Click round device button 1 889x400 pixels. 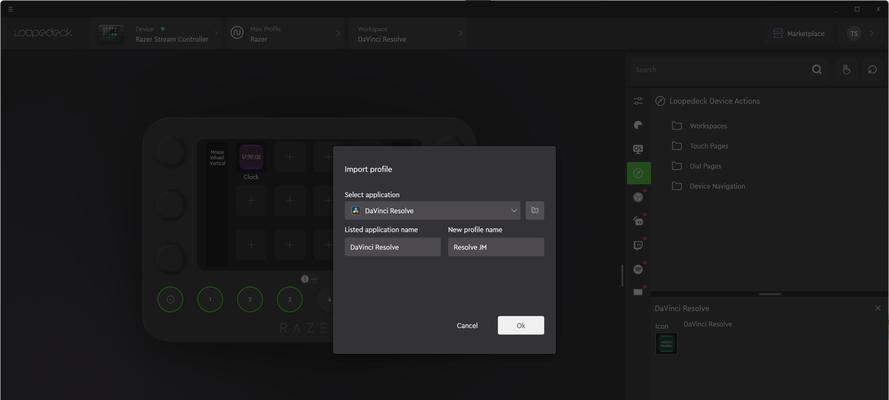pyautogui.click(x=210, y=299)
